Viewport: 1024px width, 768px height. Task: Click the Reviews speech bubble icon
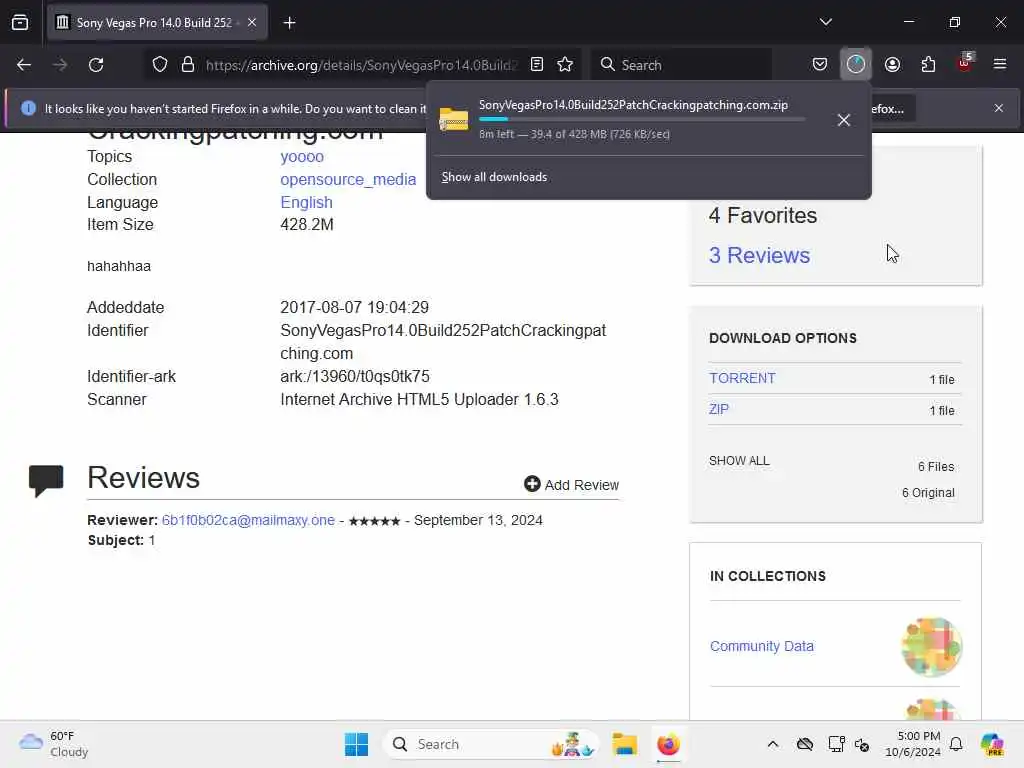[46, 481]
